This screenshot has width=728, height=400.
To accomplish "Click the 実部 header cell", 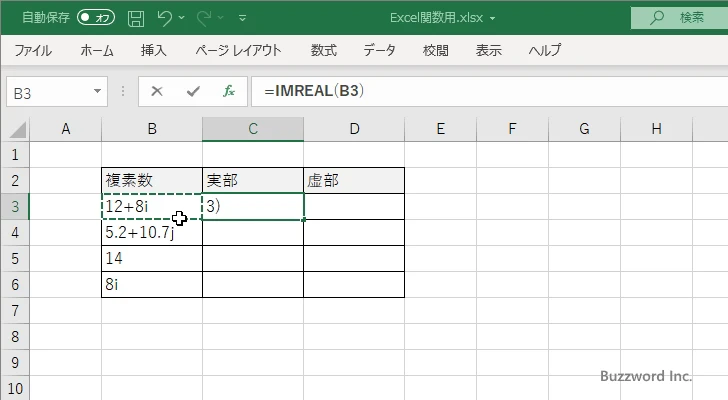I will click(253, 181).
